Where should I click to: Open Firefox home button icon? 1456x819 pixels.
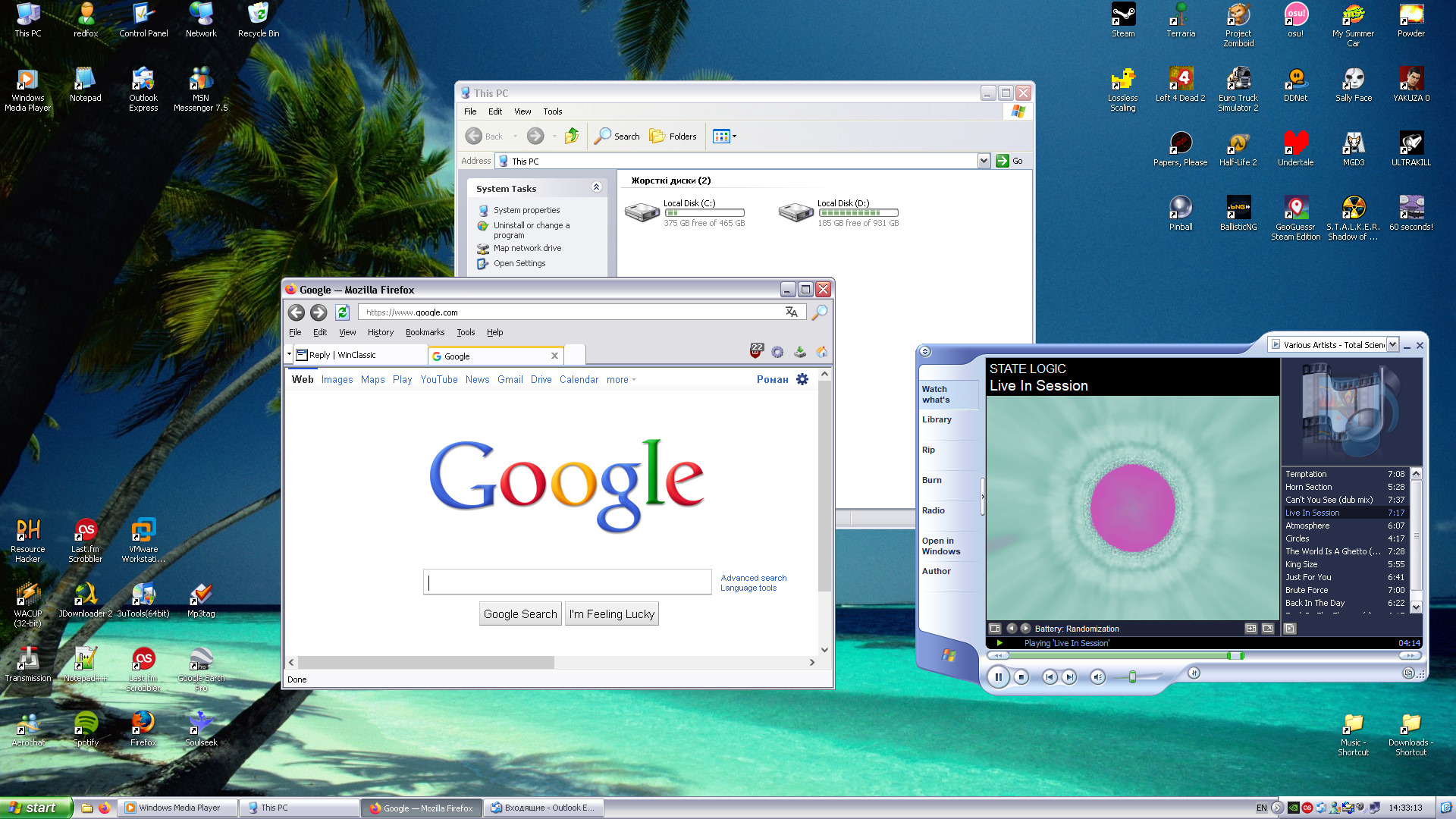coord(821,352)
